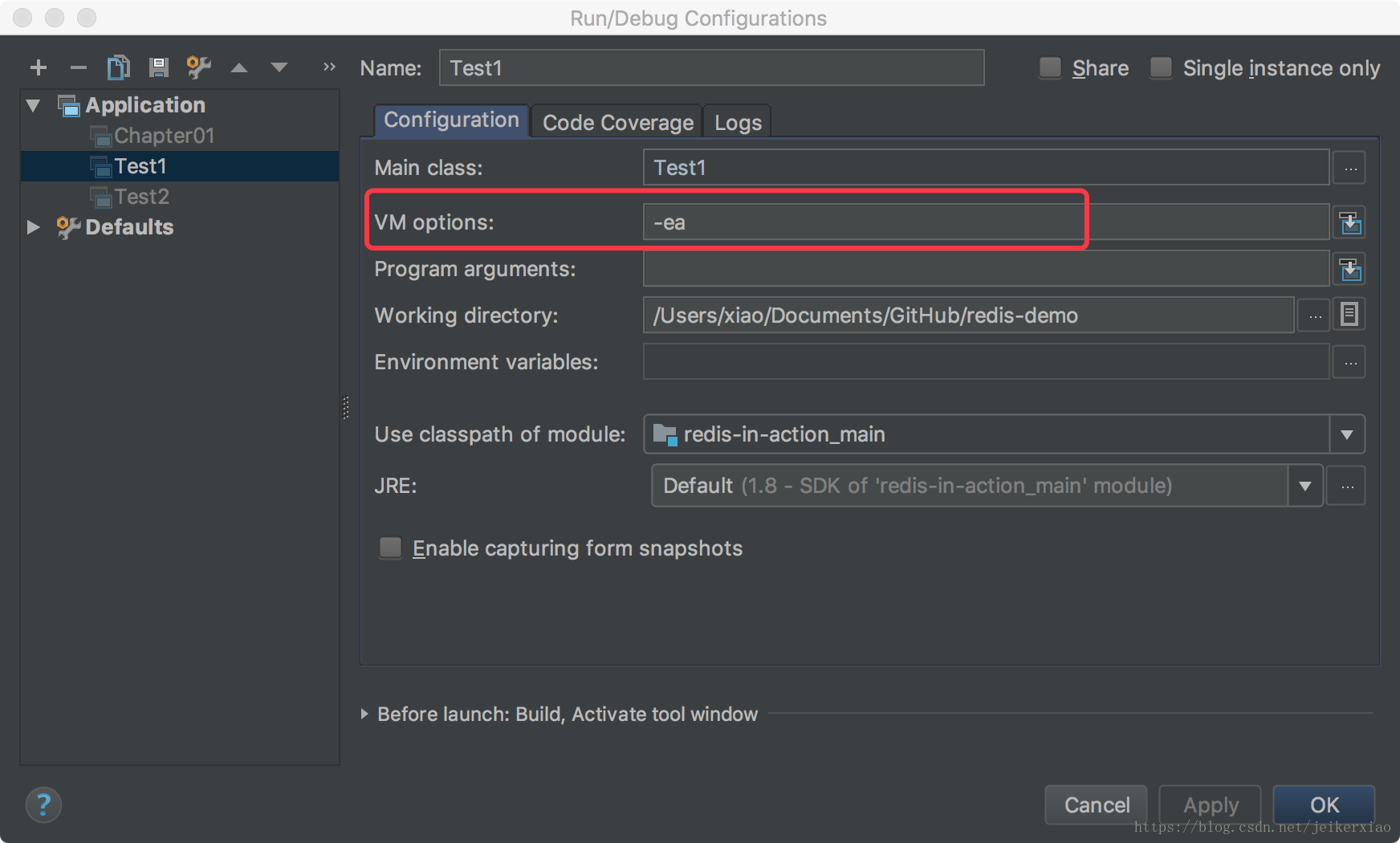Toggle Single instance only checkbox
This screenshot has height=843, width=1400.
click(x=1161, y=67)
